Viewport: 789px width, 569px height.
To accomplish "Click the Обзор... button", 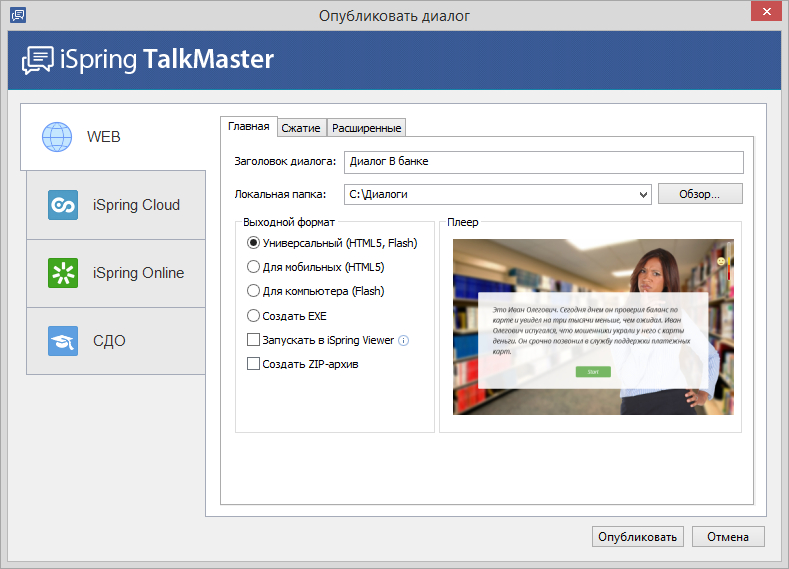I will point(700,194).
